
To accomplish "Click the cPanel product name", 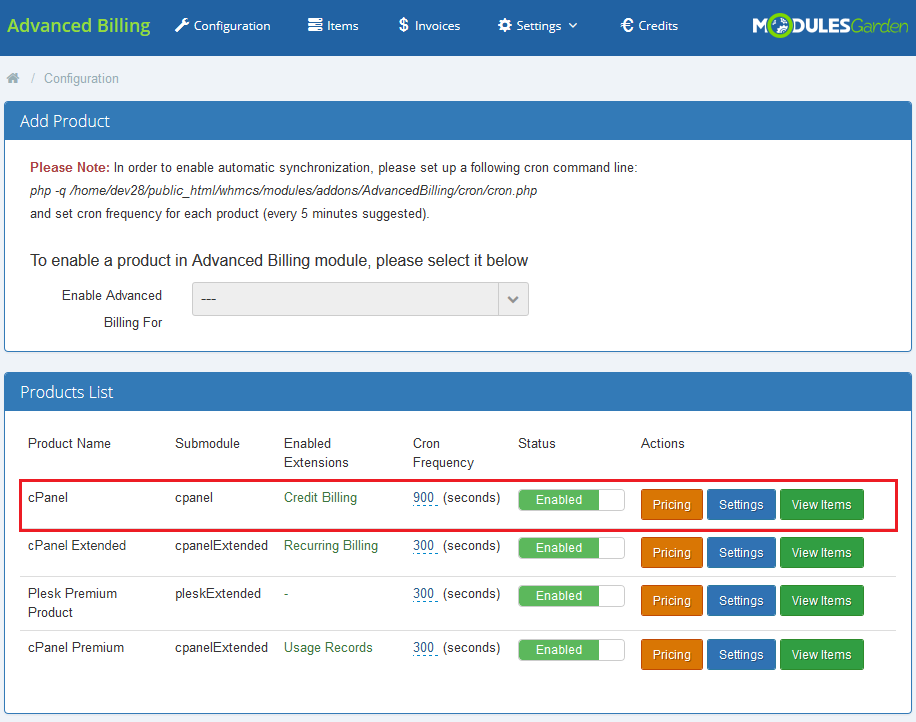I will coord(48,498).
